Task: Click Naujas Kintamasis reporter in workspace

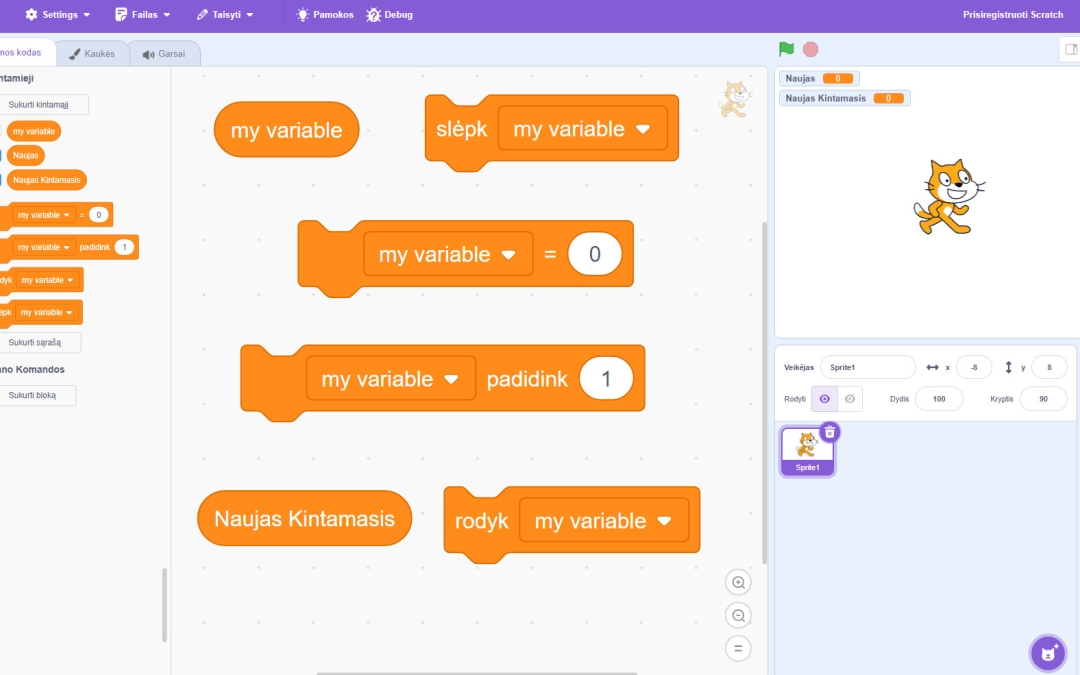Action: 304,518
